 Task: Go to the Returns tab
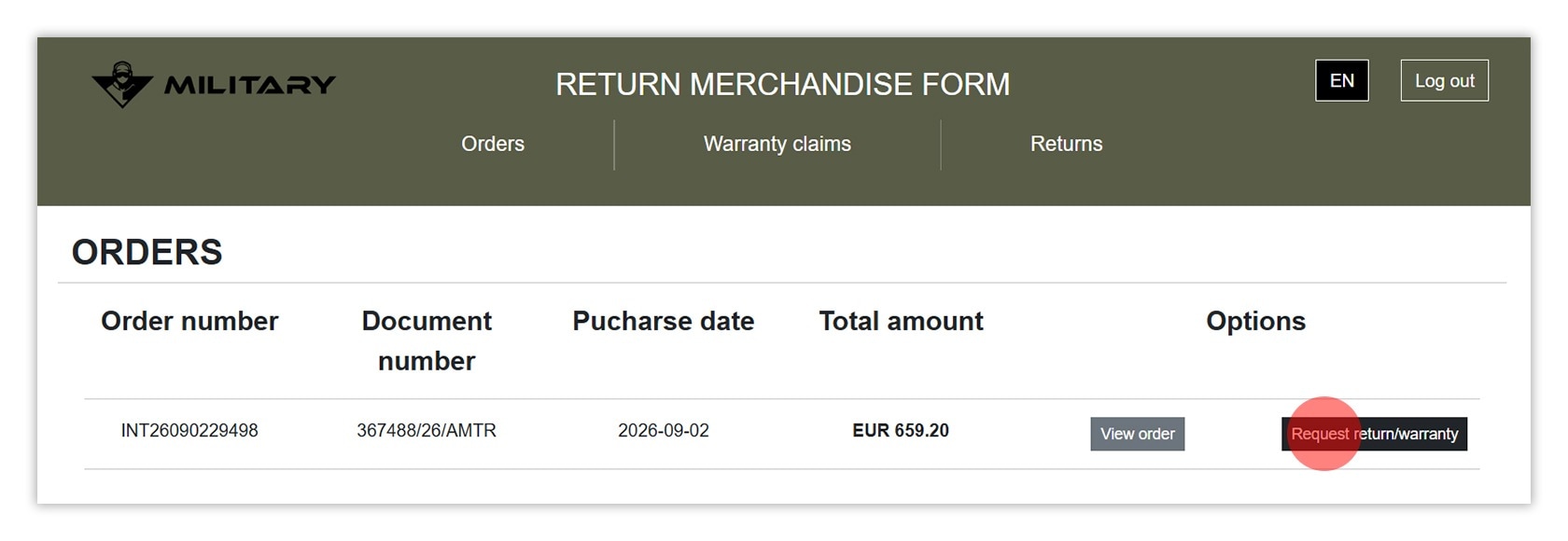(x=1066, y=144)
